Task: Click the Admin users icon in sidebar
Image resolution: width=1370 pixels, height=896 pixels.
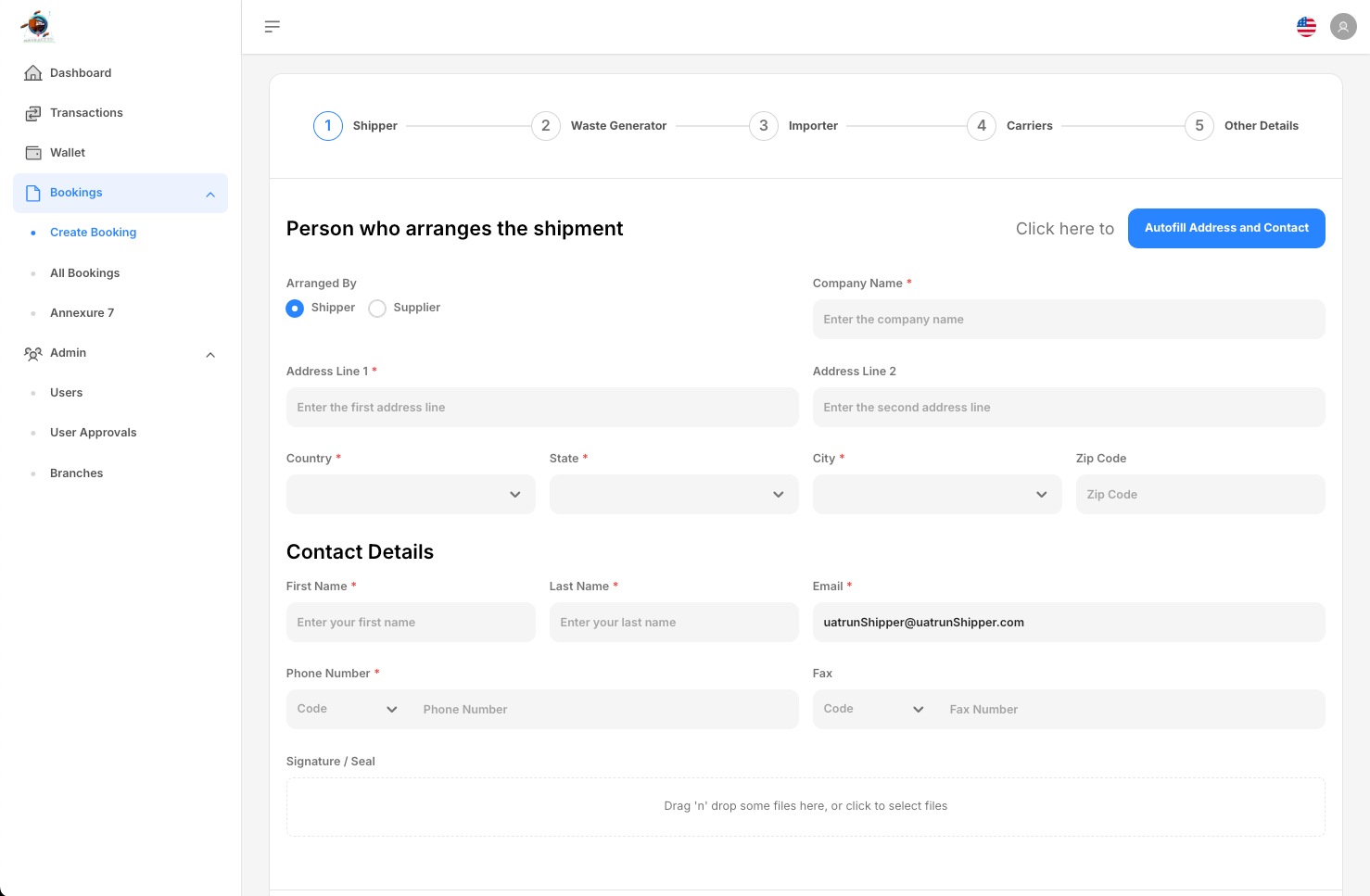Action: click(x=33, y=353)
